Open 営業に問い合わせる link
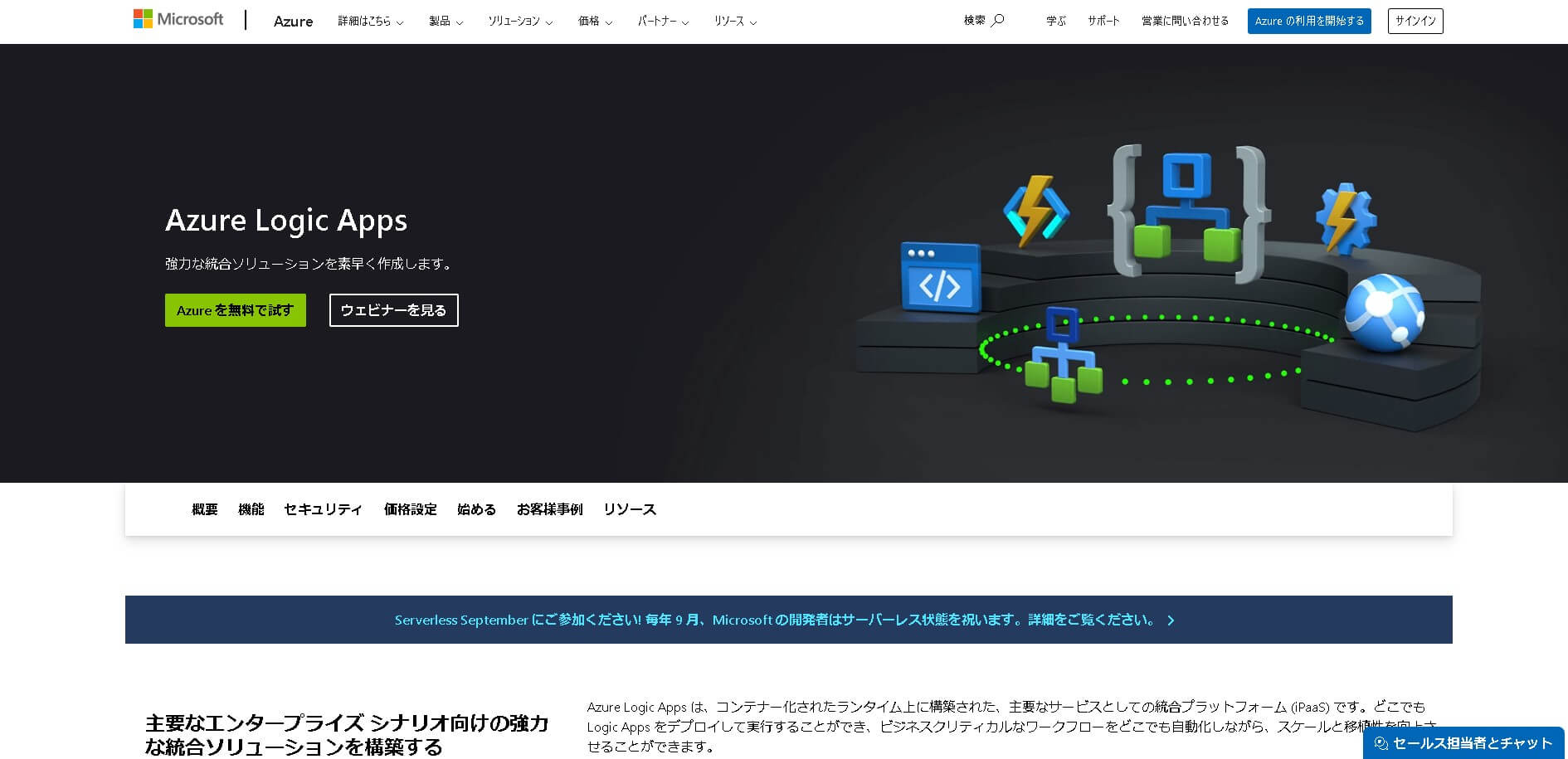Viewport: 1568px width, 759px height. [x=1185, y=21]
